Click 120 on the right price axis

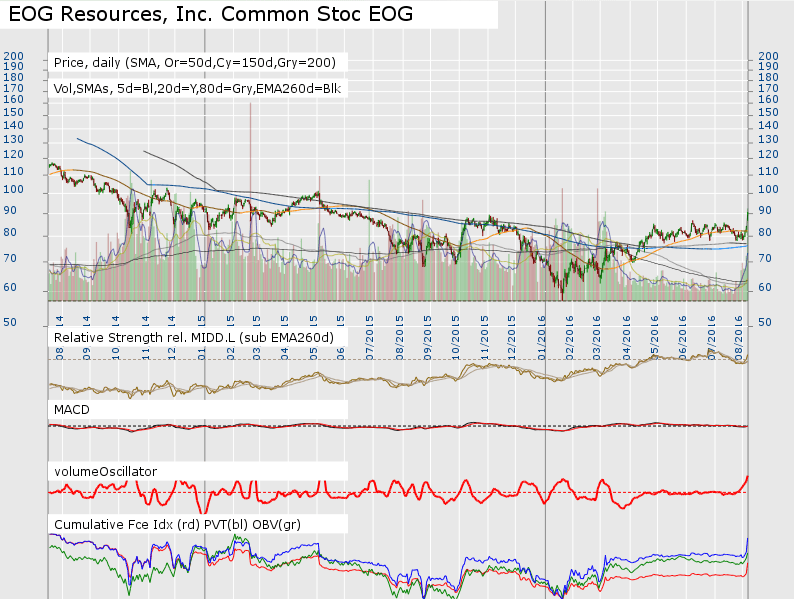[x=768, y=154]
